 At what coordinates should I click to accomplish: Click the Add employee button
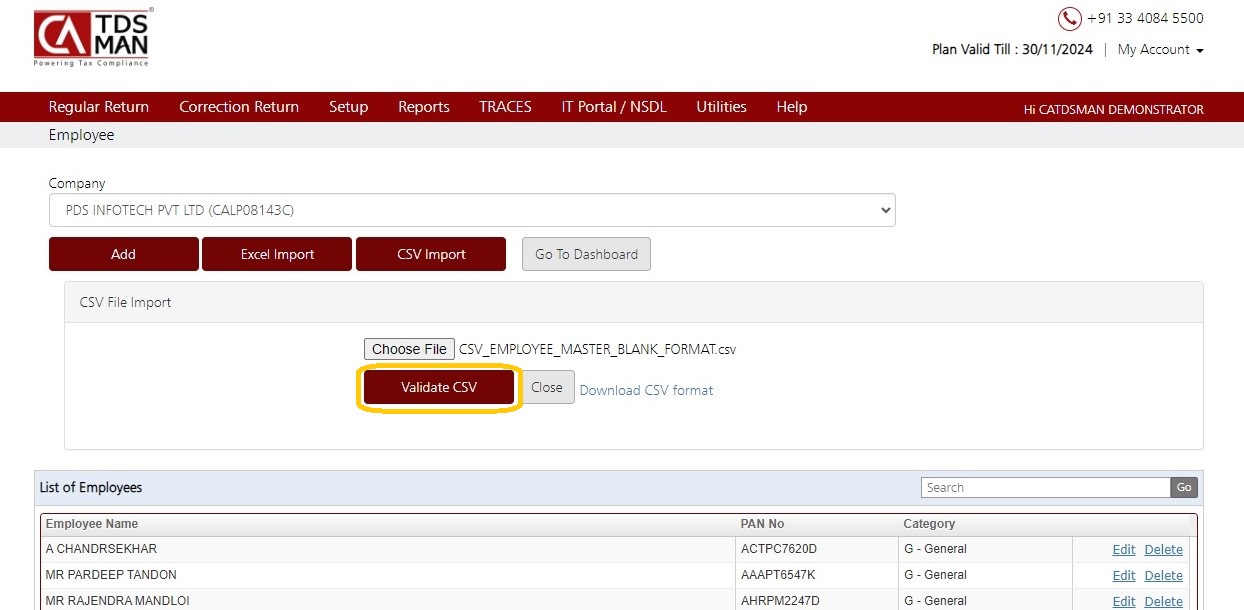pyautogui.click(x=124, y=254)
